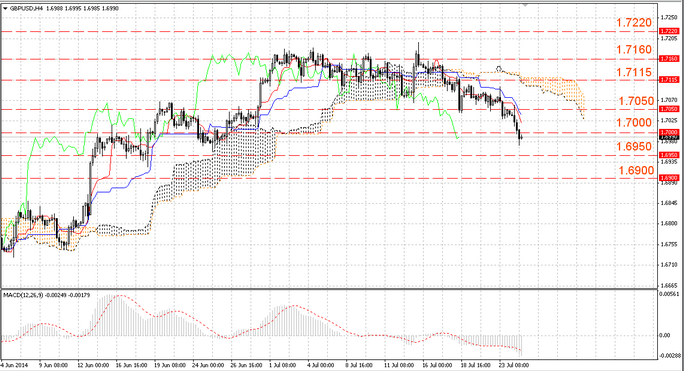The width and height of the screenshot is (685, 371).
Task: Click the 4 Jul 00:00 time label
Action: tap(322, 365)
